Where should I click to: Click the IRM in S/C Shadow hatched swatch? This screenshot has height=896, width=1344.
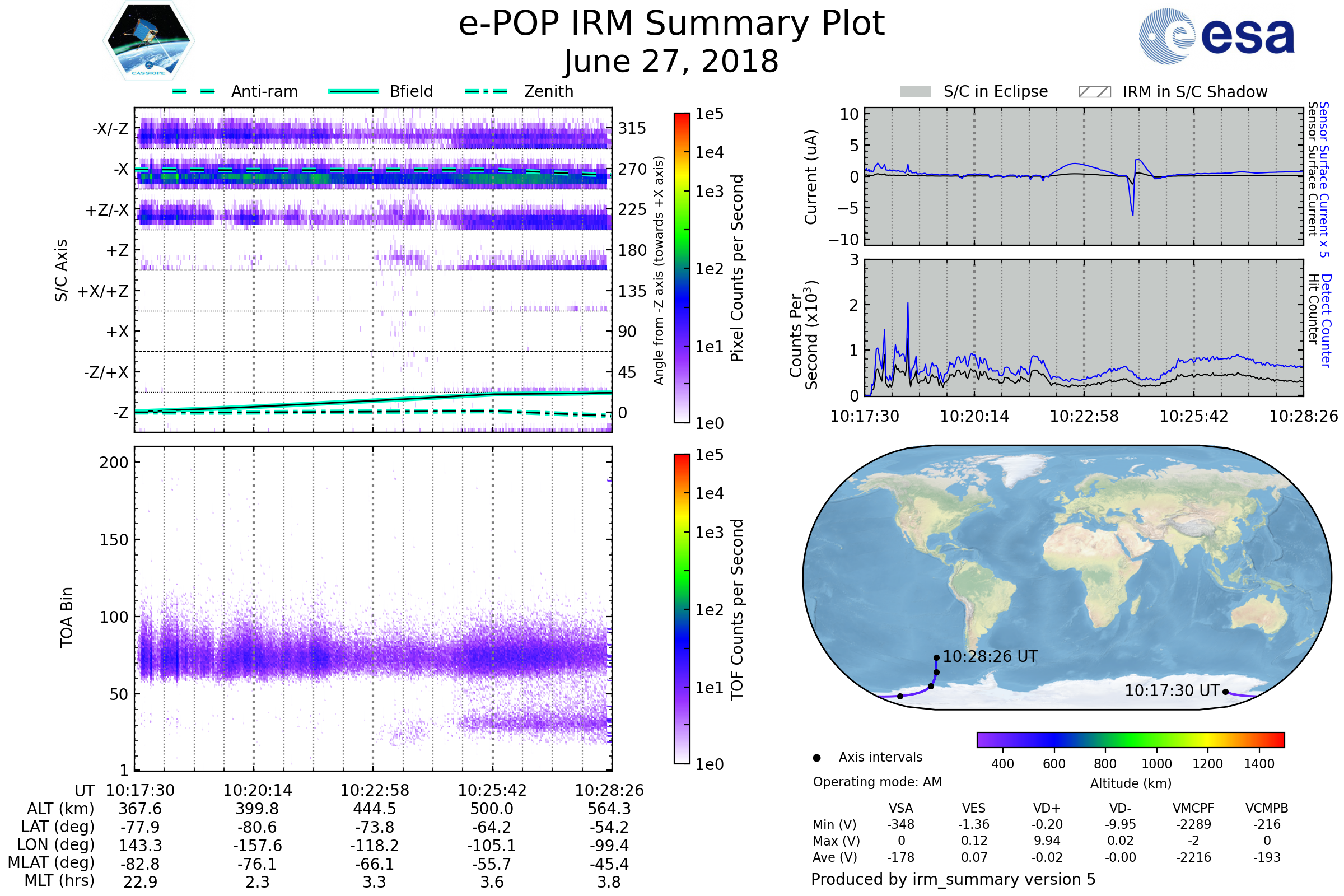point(1094,92)
